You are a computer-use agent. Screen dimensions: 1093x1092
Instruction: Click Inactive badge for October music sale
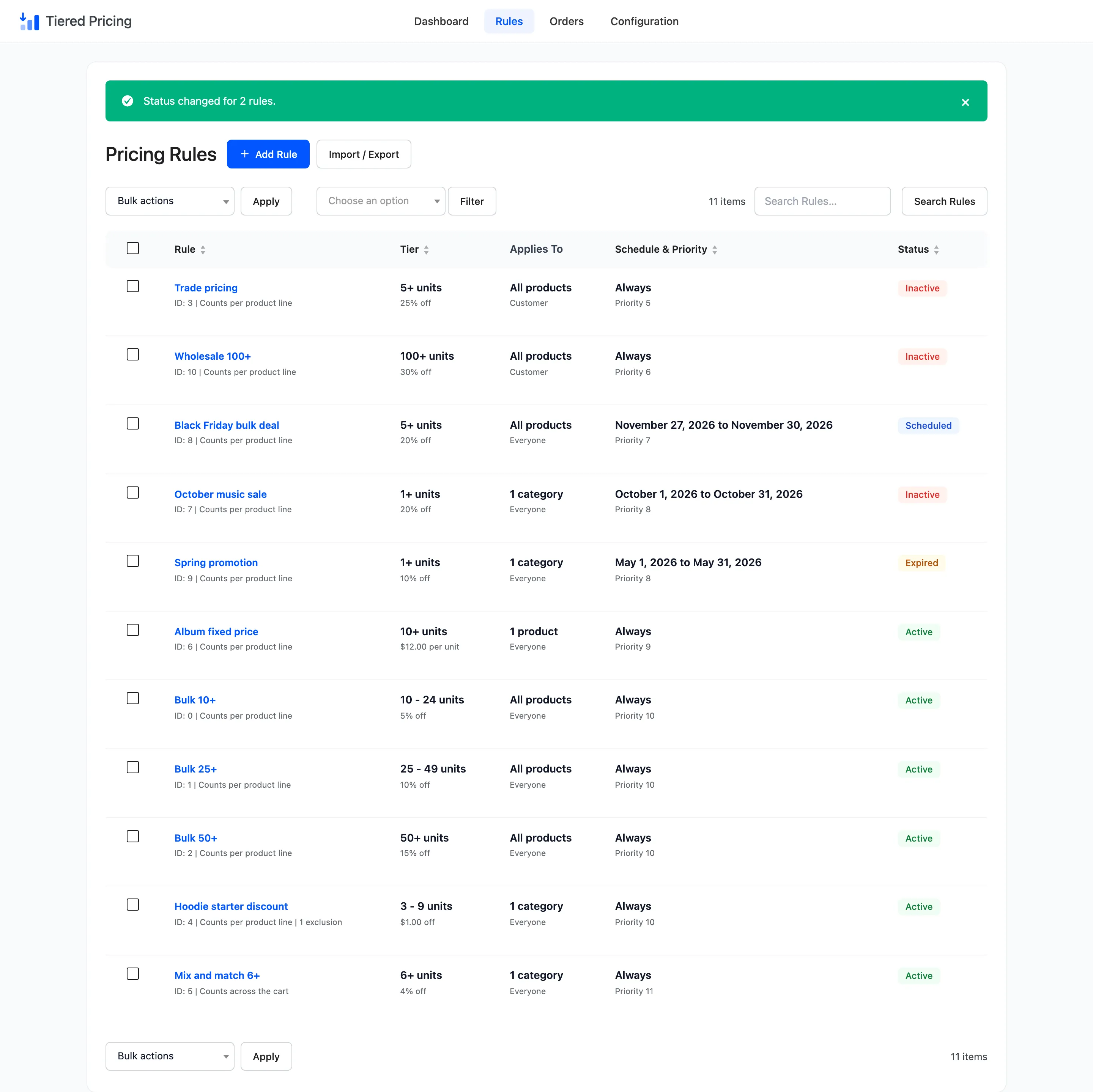[922, 495]
